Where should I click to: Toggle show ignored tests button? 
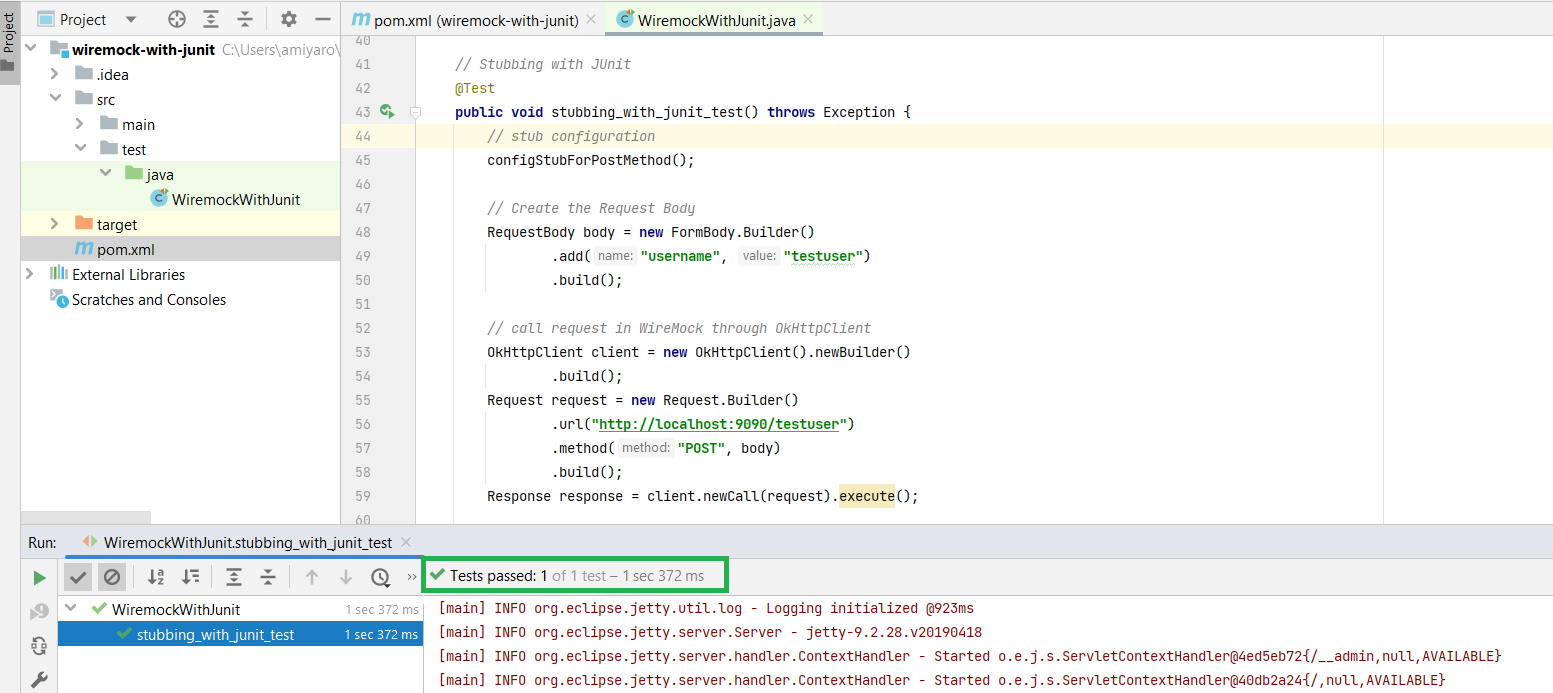tap(112, 577)
